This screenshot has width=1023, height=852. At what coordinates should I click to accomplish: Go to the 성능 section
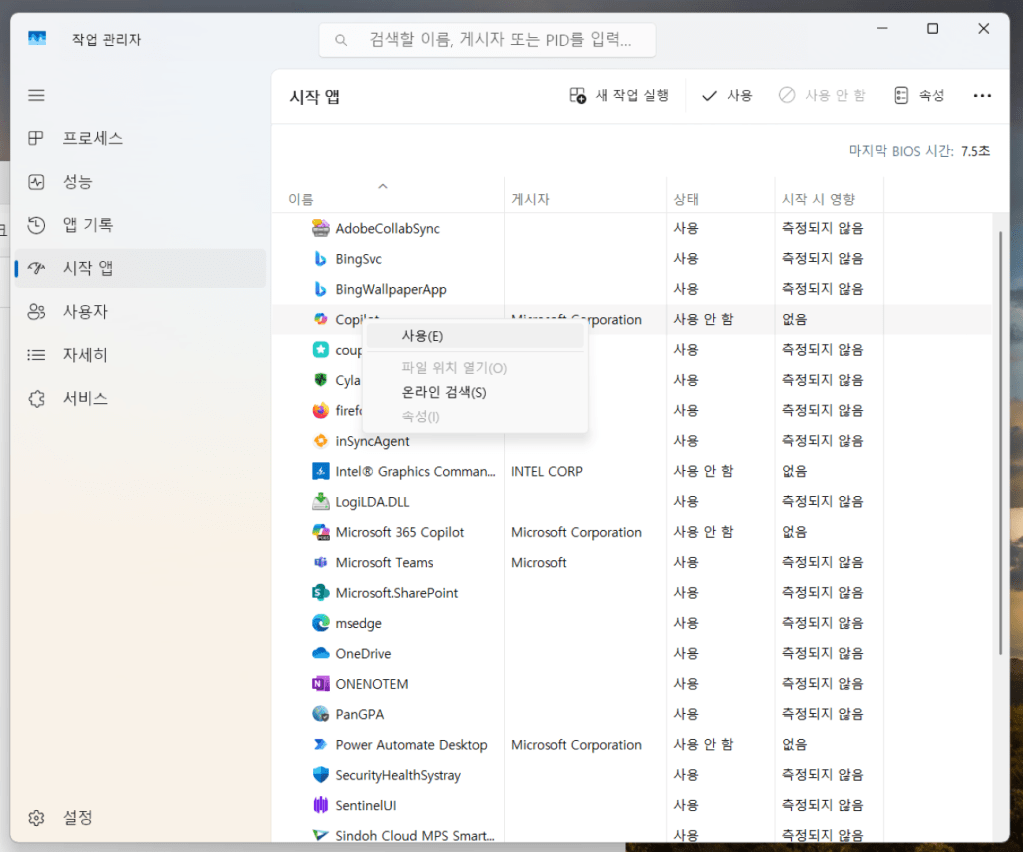tap(78, 182)
